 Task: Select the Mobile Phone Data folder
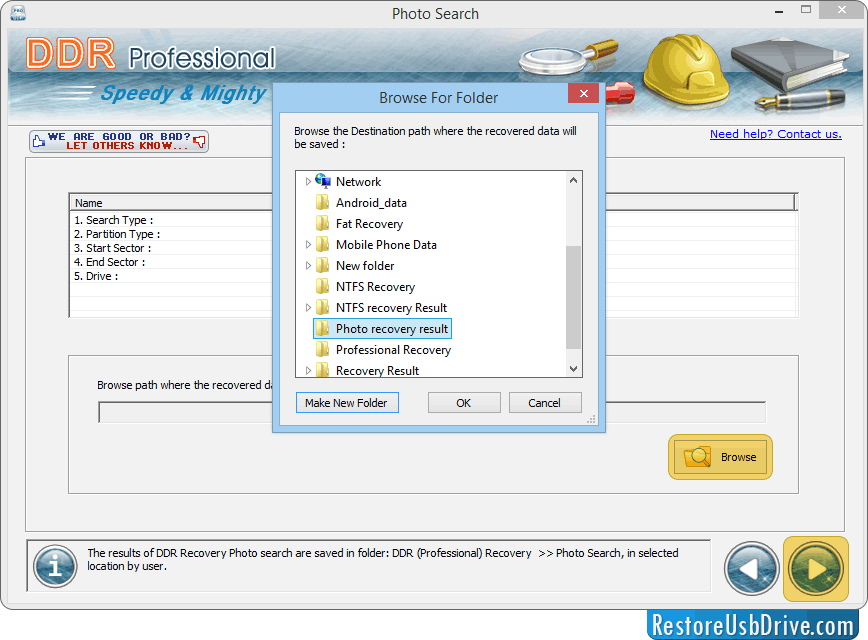click(386, 245)
